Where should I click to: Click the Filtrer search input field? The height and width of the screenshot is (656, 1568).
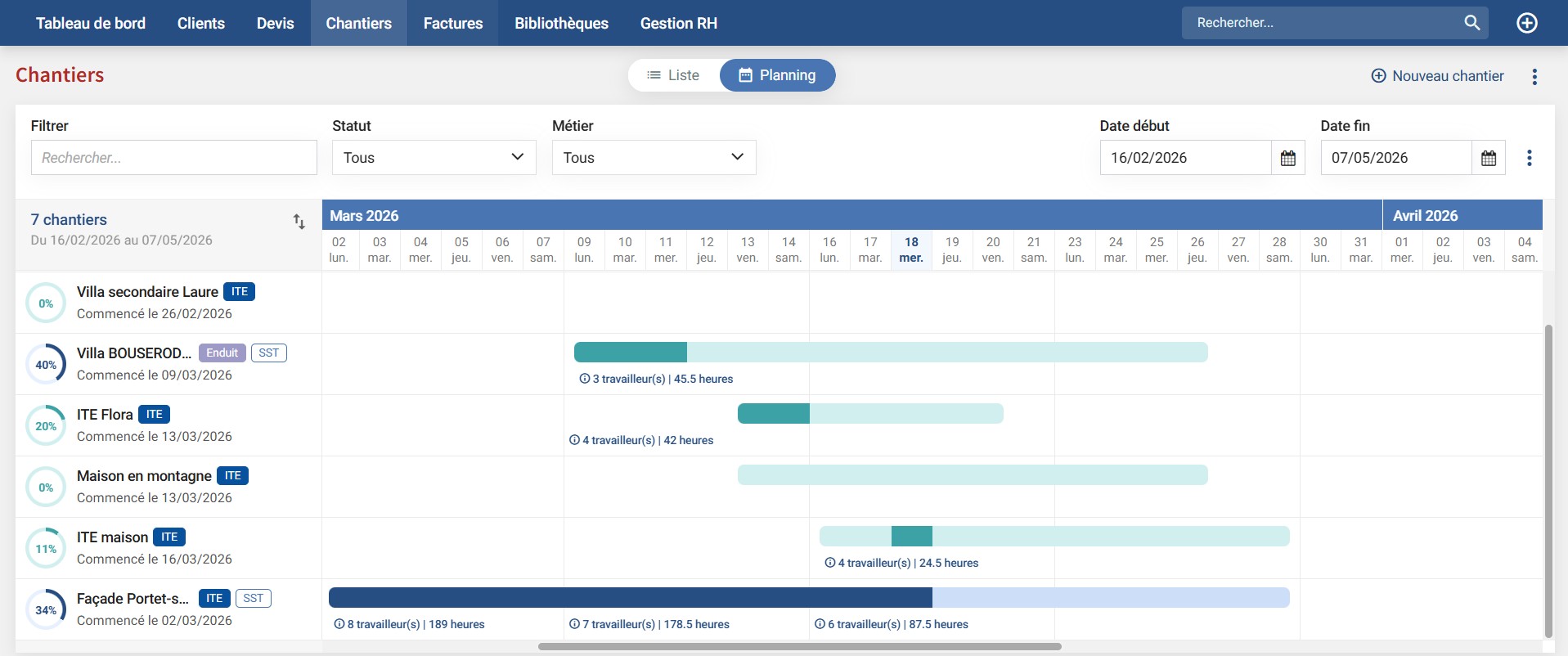point(173,158)
